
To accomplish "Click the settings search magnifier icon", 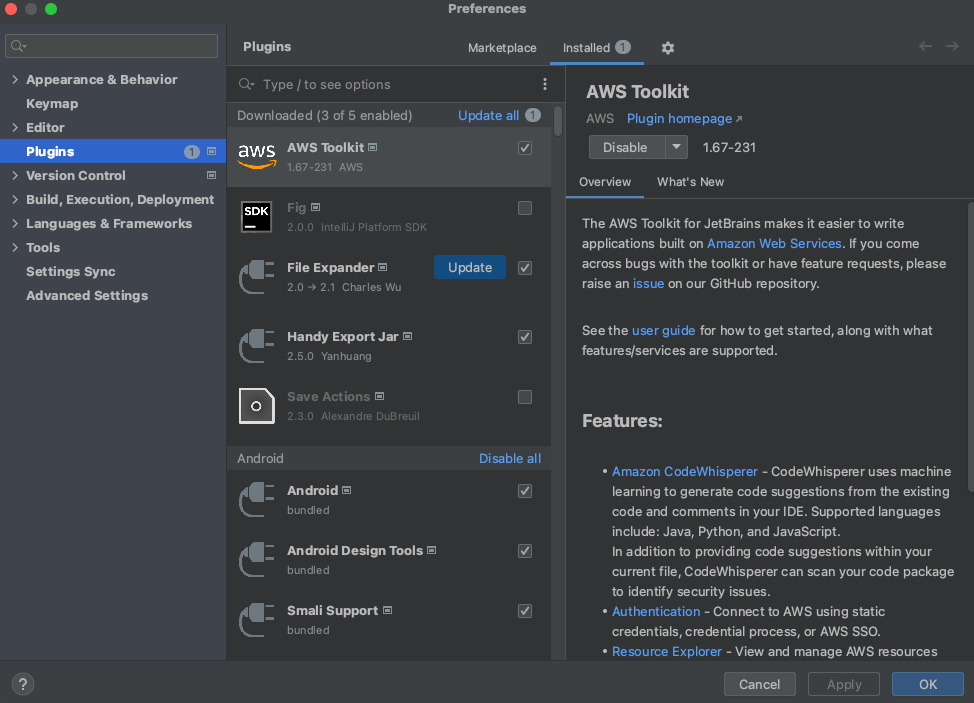I will (19, 46).
